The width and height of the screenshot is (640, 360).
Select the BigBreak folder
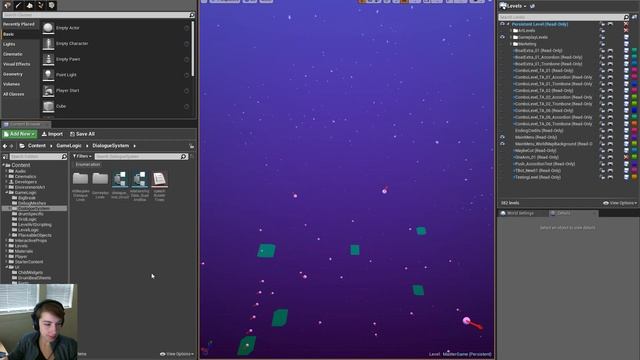pos(27,198)
